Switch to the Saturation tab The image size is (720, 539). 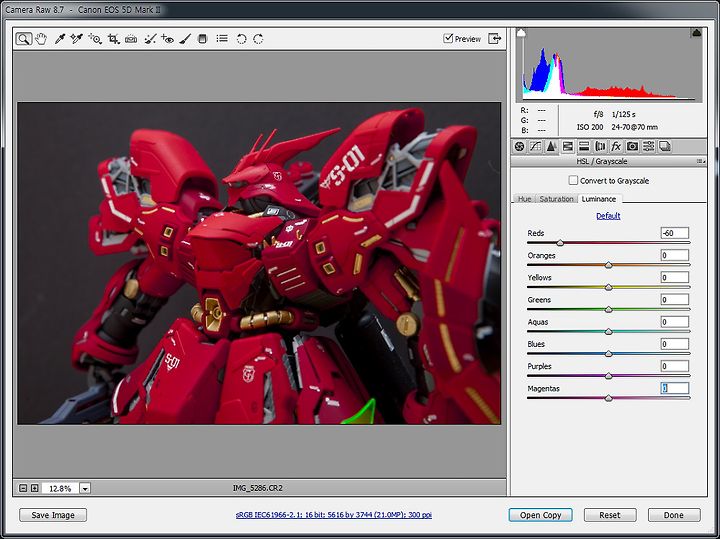click(557, 199)
